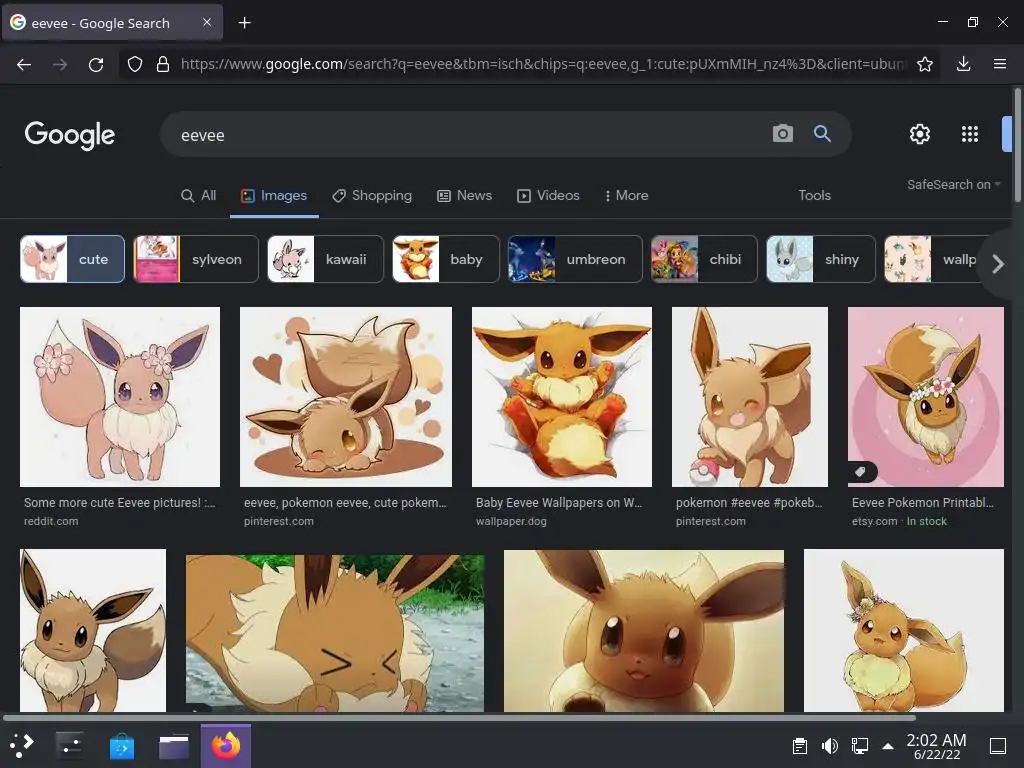Select the chibi filter chip
The image size is (1024, 768).
(x=704, y=259)
